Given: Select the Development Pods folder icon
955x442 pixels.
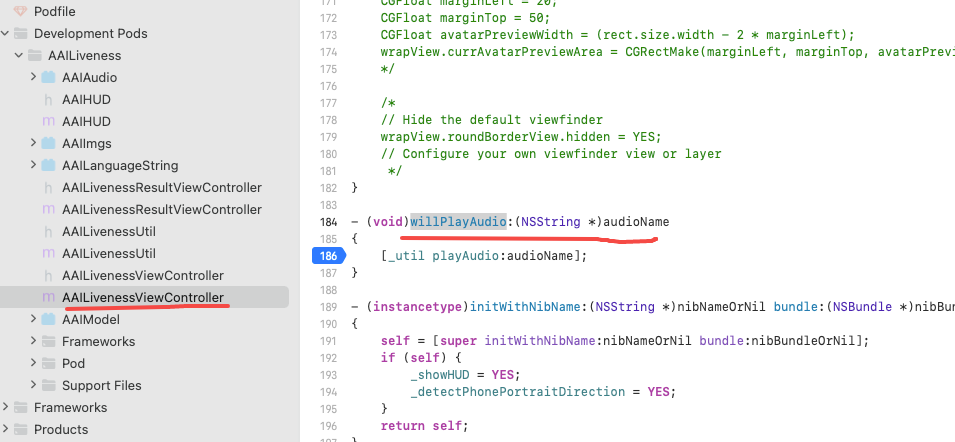Looking at the screenshot, I should (21, 33).
